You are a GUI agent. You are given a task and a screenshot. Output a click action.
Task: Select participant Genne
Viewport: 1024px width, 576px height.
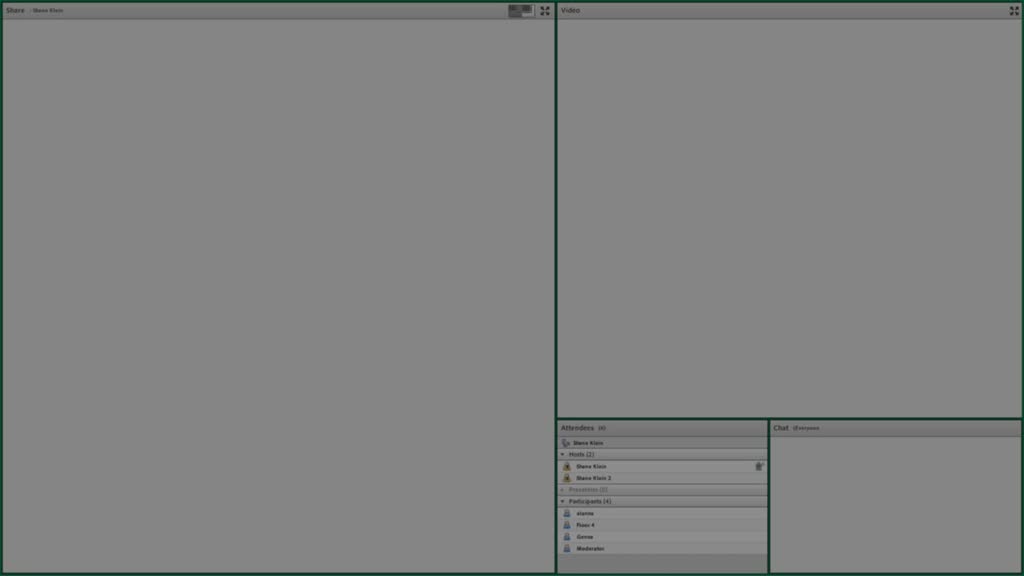coord(662,537)
